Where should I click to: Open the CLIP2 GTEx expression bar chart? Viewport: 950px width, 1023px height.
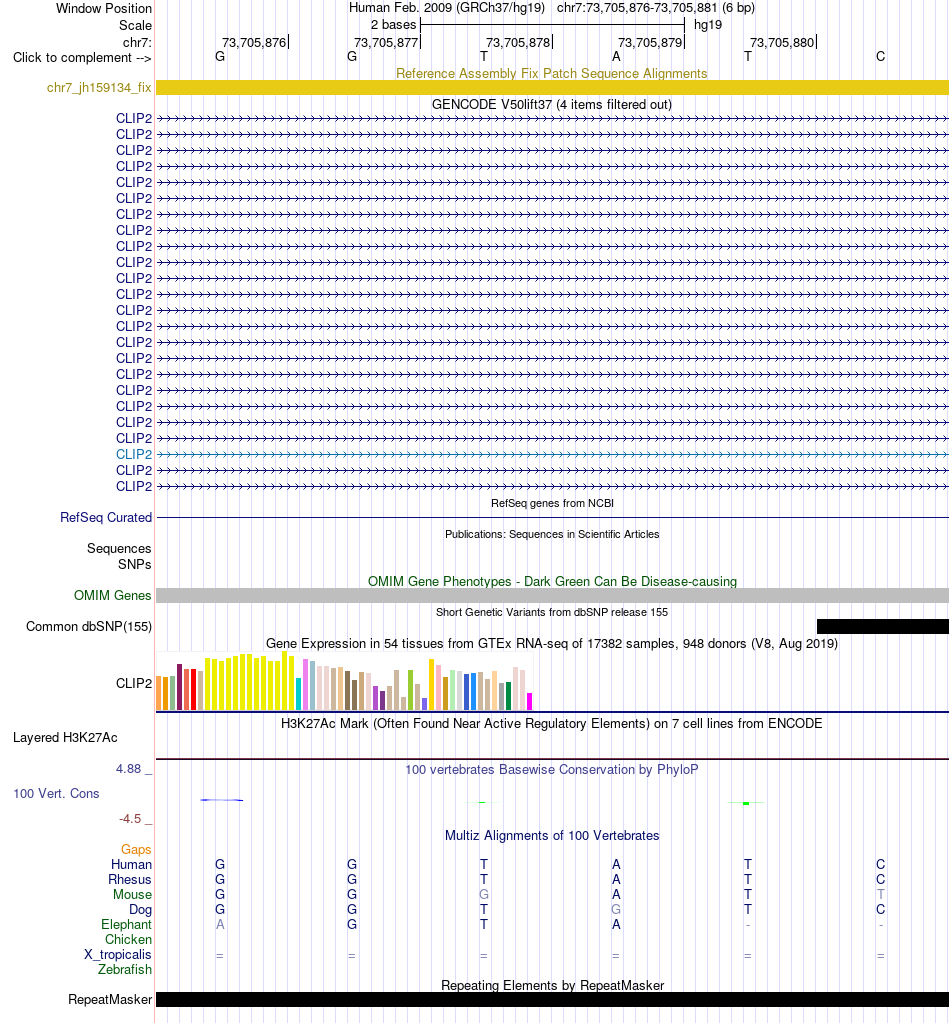[x=345, y=680]
